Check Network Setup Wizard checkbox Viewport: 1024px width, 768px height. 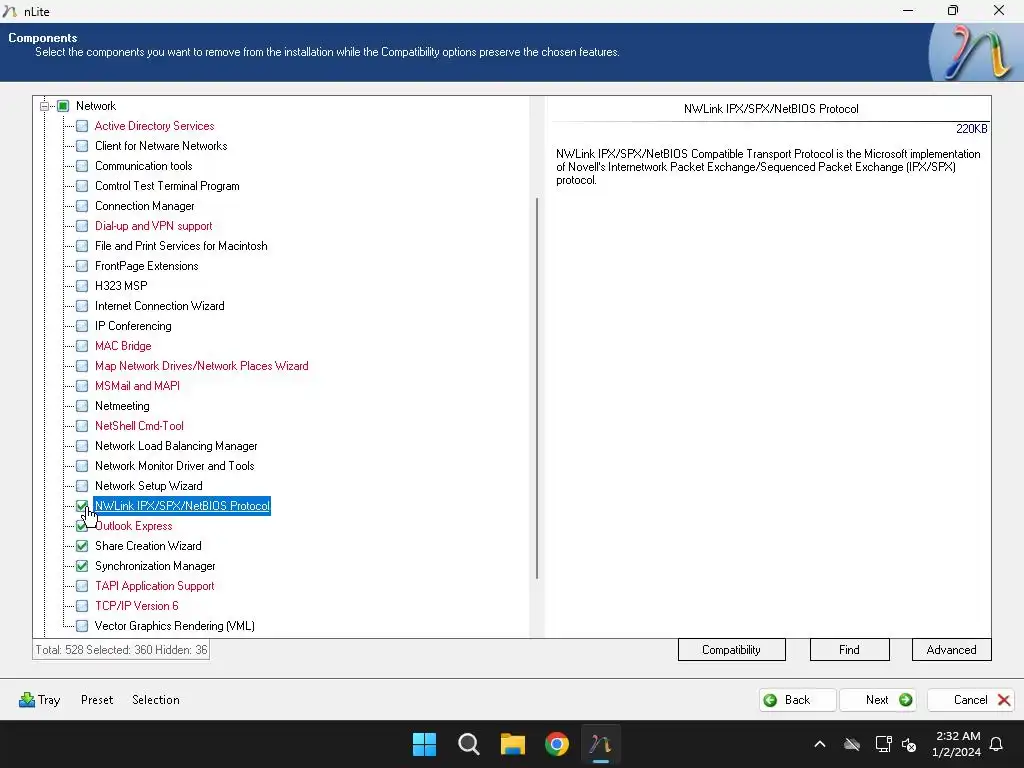[x=82, y=486]
